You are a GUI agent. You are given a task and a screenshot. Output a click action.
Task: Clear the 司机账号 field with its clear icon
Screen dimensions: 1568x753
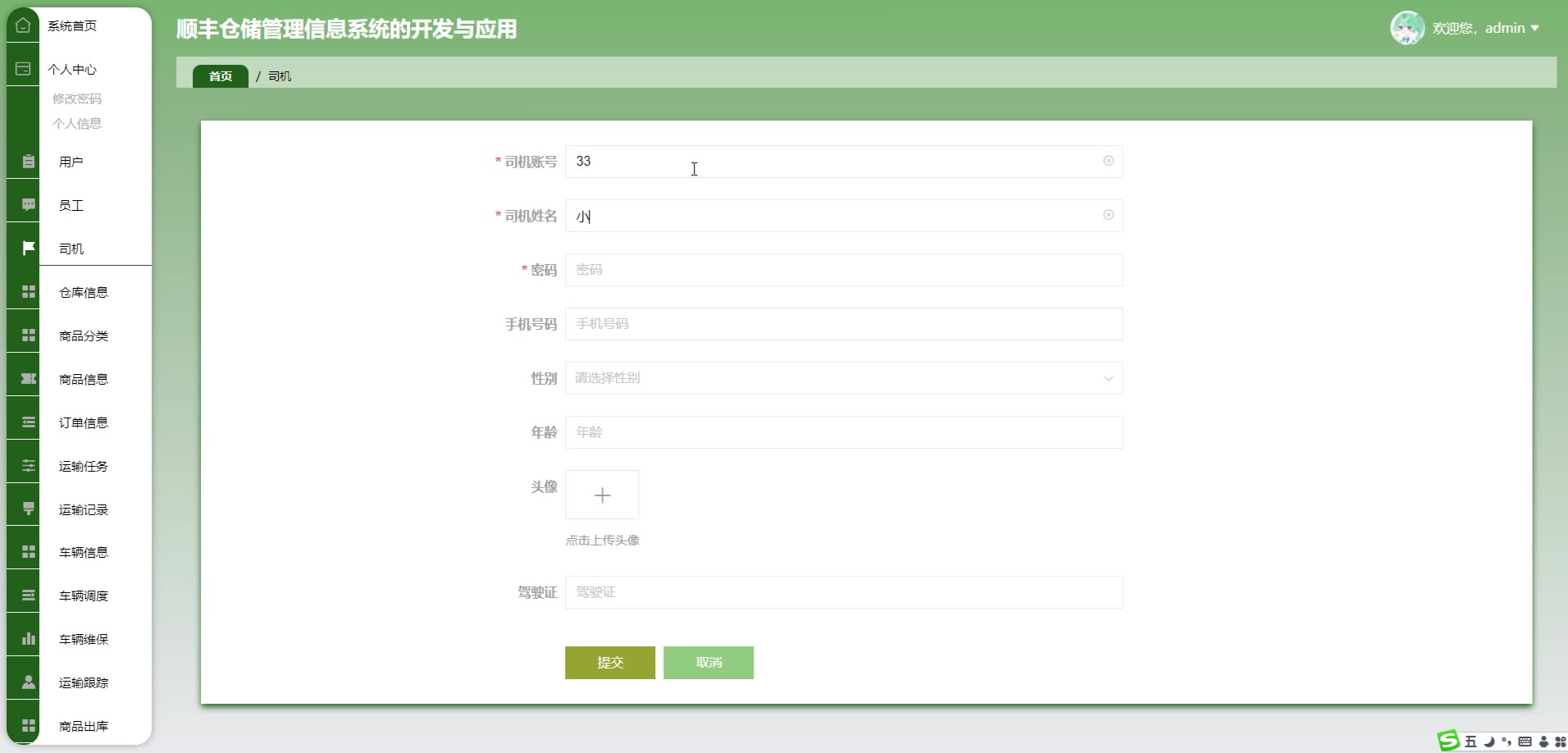click(1109, 161)
